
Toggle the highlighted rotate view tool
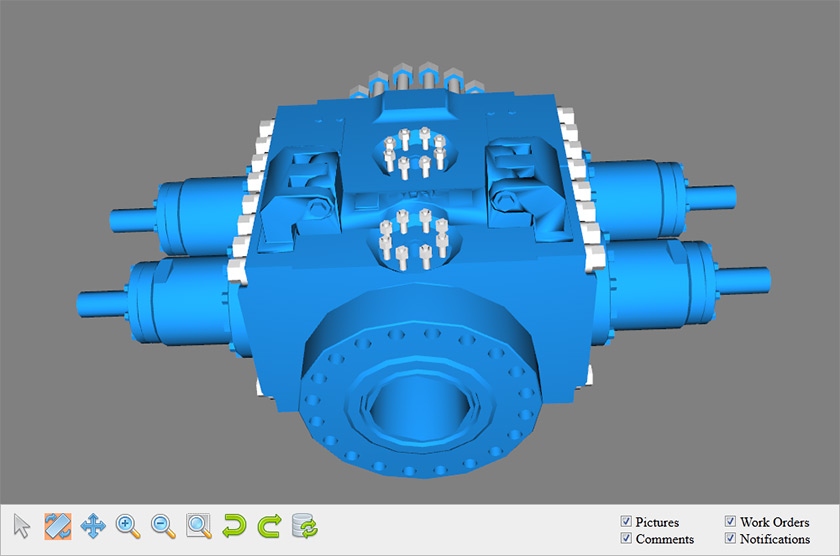(x=58, y=526)
